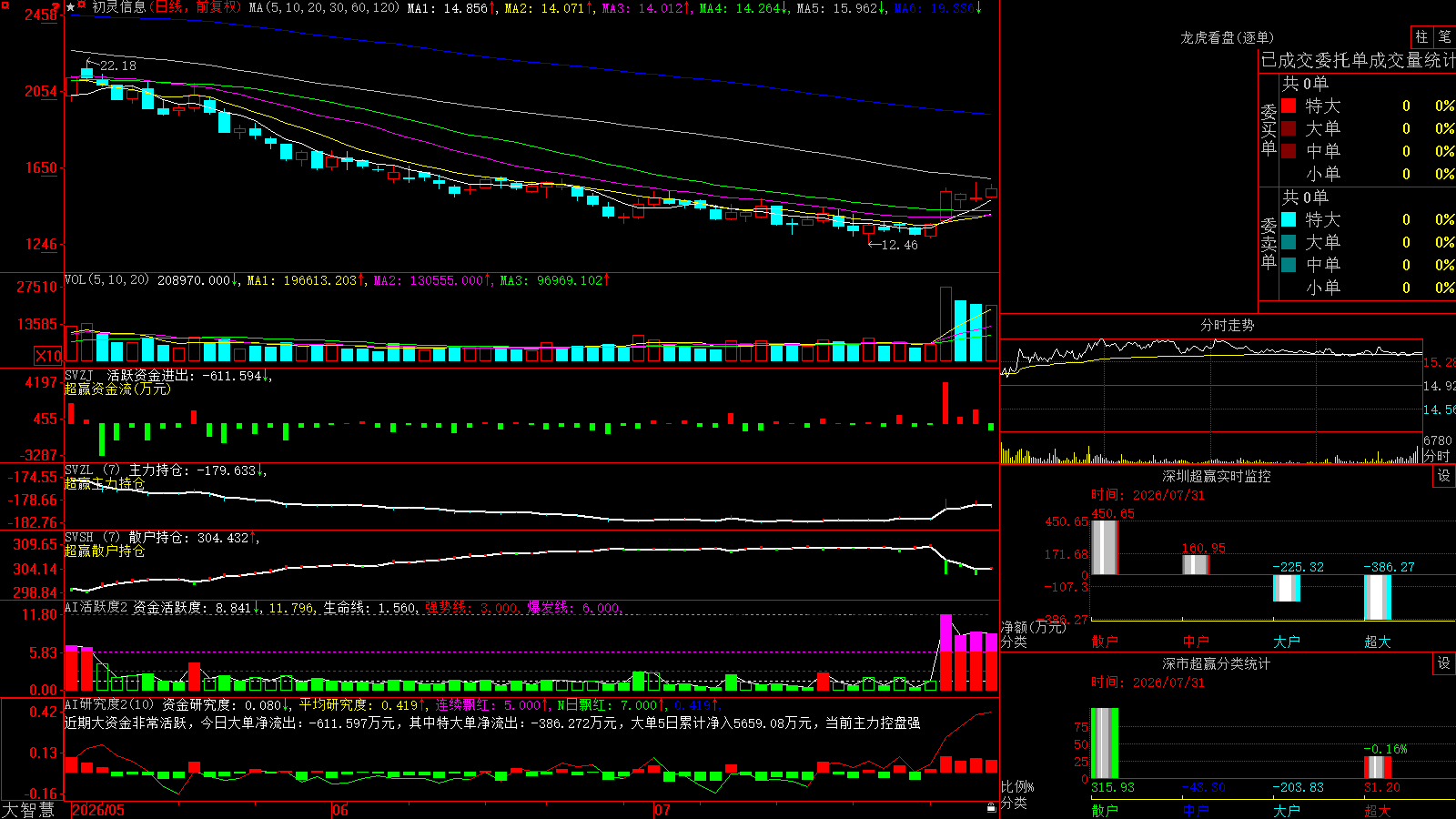Image resolution: width=1456 pixels, height=819 pixels.
Task: Click the 超赢主力持仓 label
Action: point(105,483)
